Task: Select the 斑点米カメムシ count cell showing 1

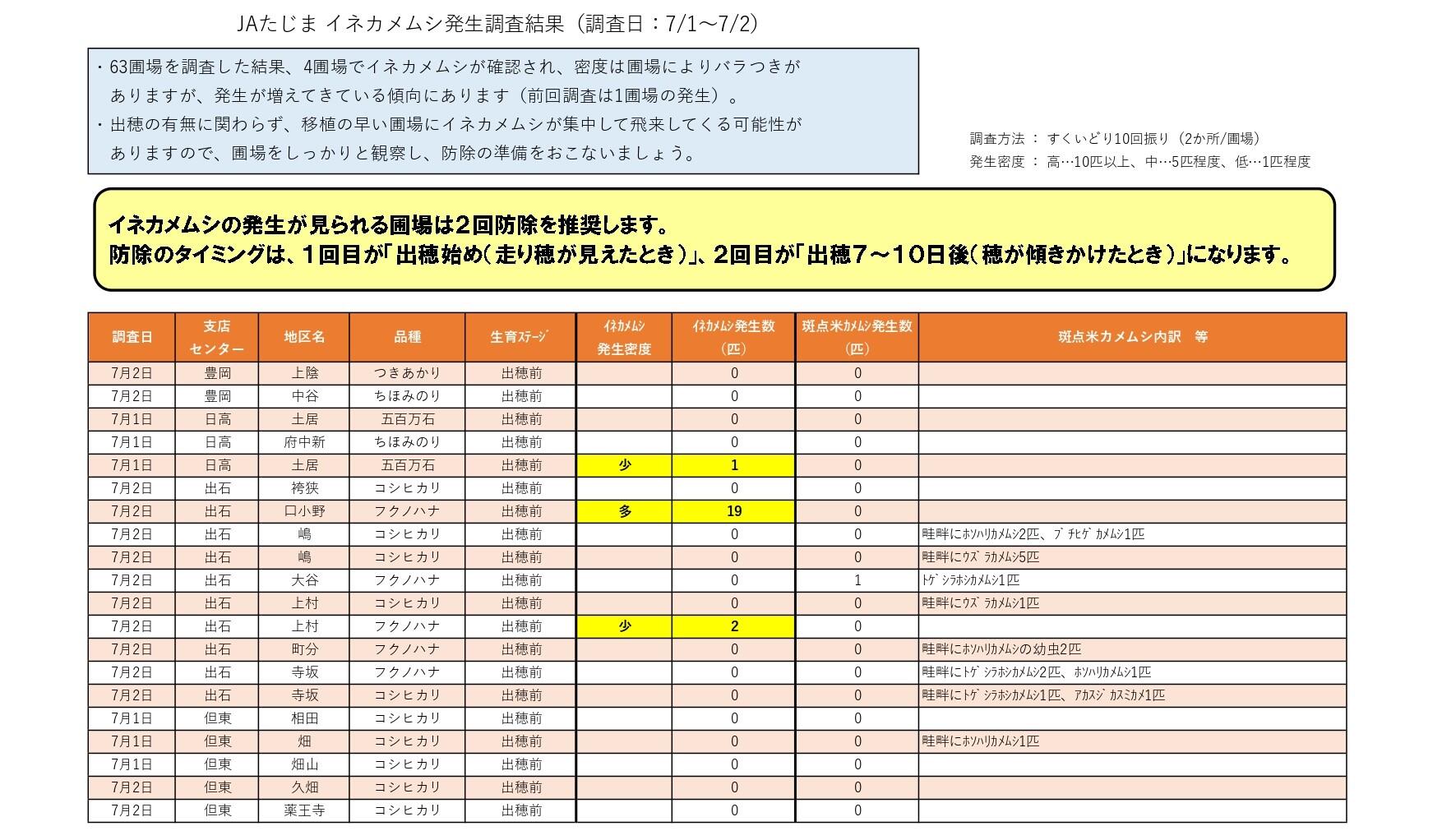Action: pos(857,580)
